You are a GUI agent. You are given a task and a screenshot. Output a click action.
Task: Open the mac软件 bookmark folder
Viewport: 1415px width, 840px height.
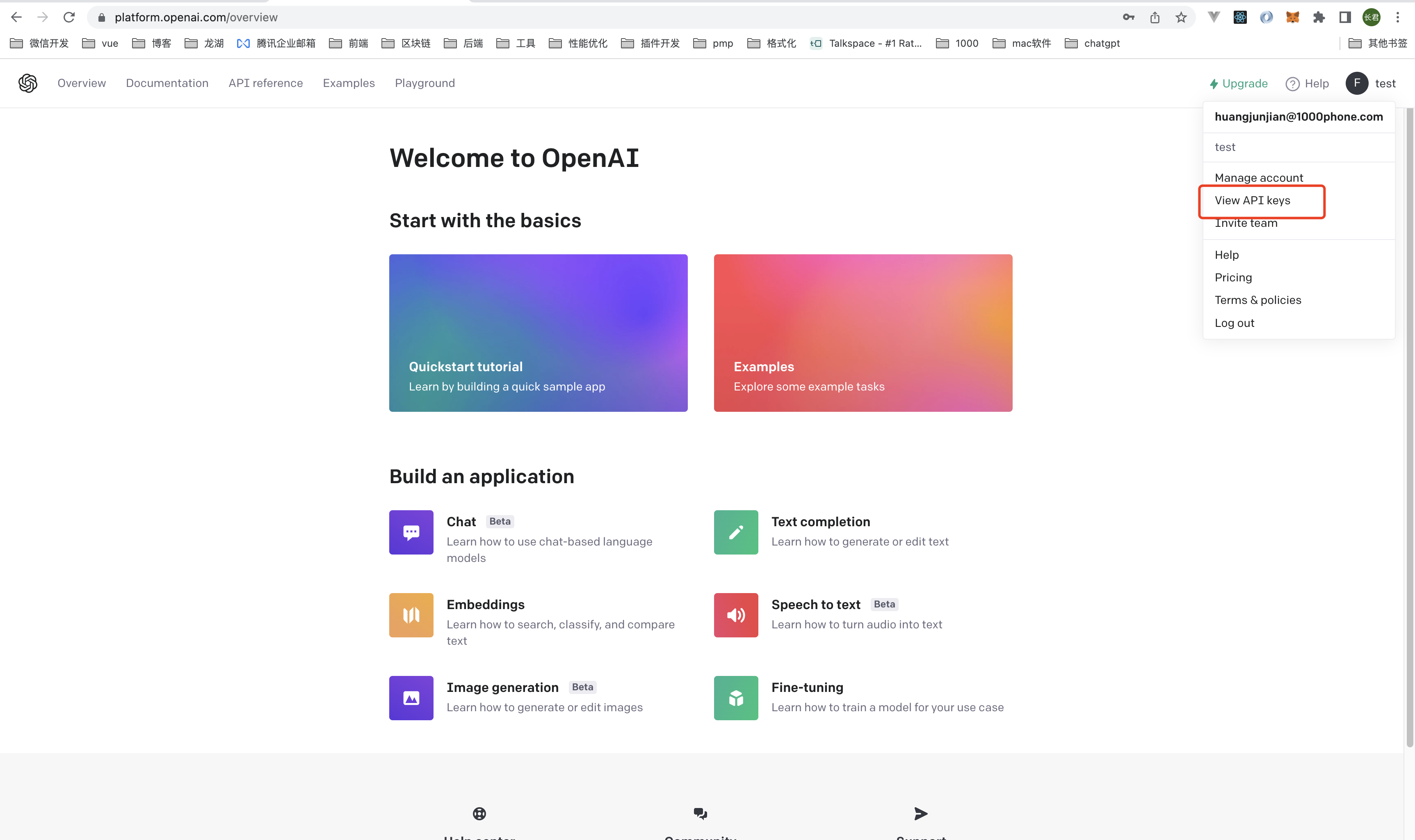click(1022, 43)
